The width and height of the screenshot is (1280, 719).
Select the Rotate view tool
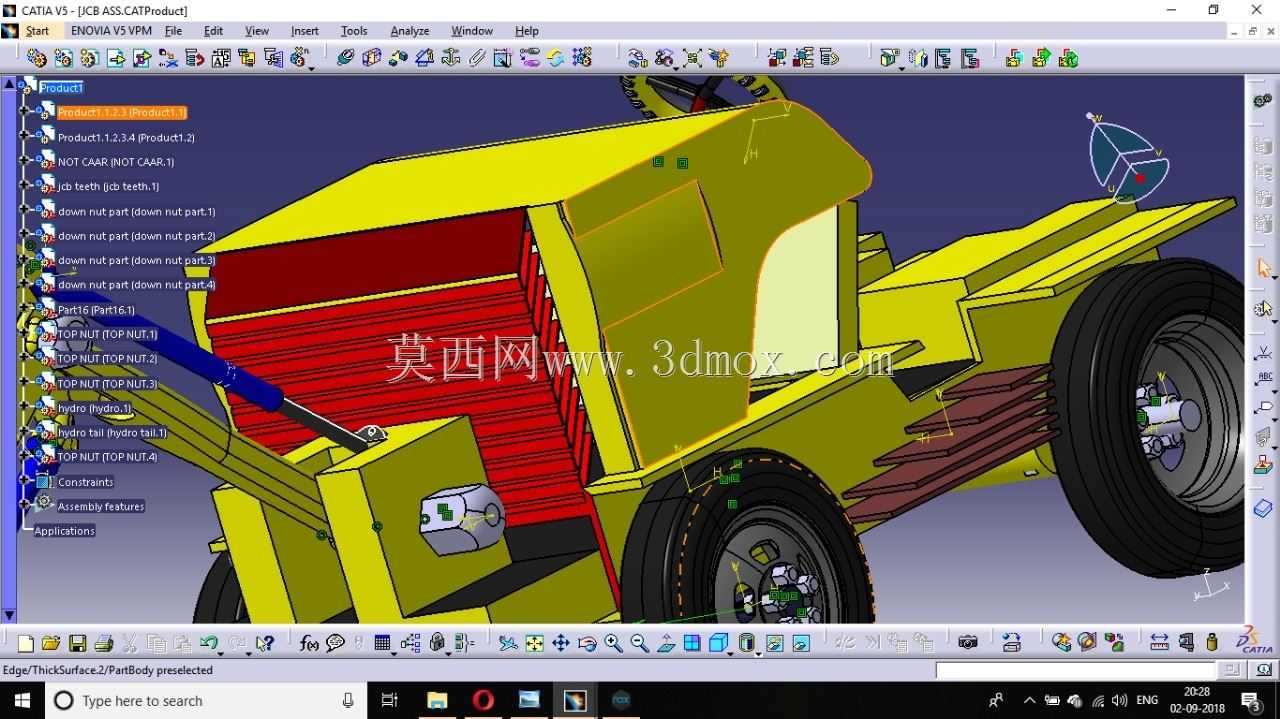[x=587, y=643]
